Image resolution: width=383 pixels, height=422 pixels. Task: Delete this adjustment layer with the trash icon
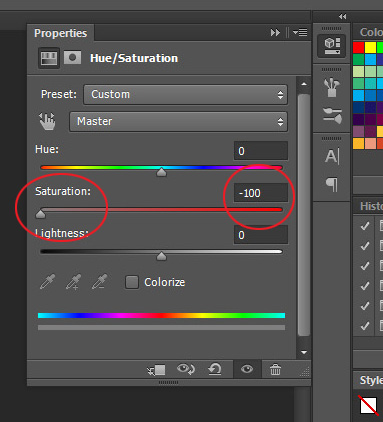point(275,369)
